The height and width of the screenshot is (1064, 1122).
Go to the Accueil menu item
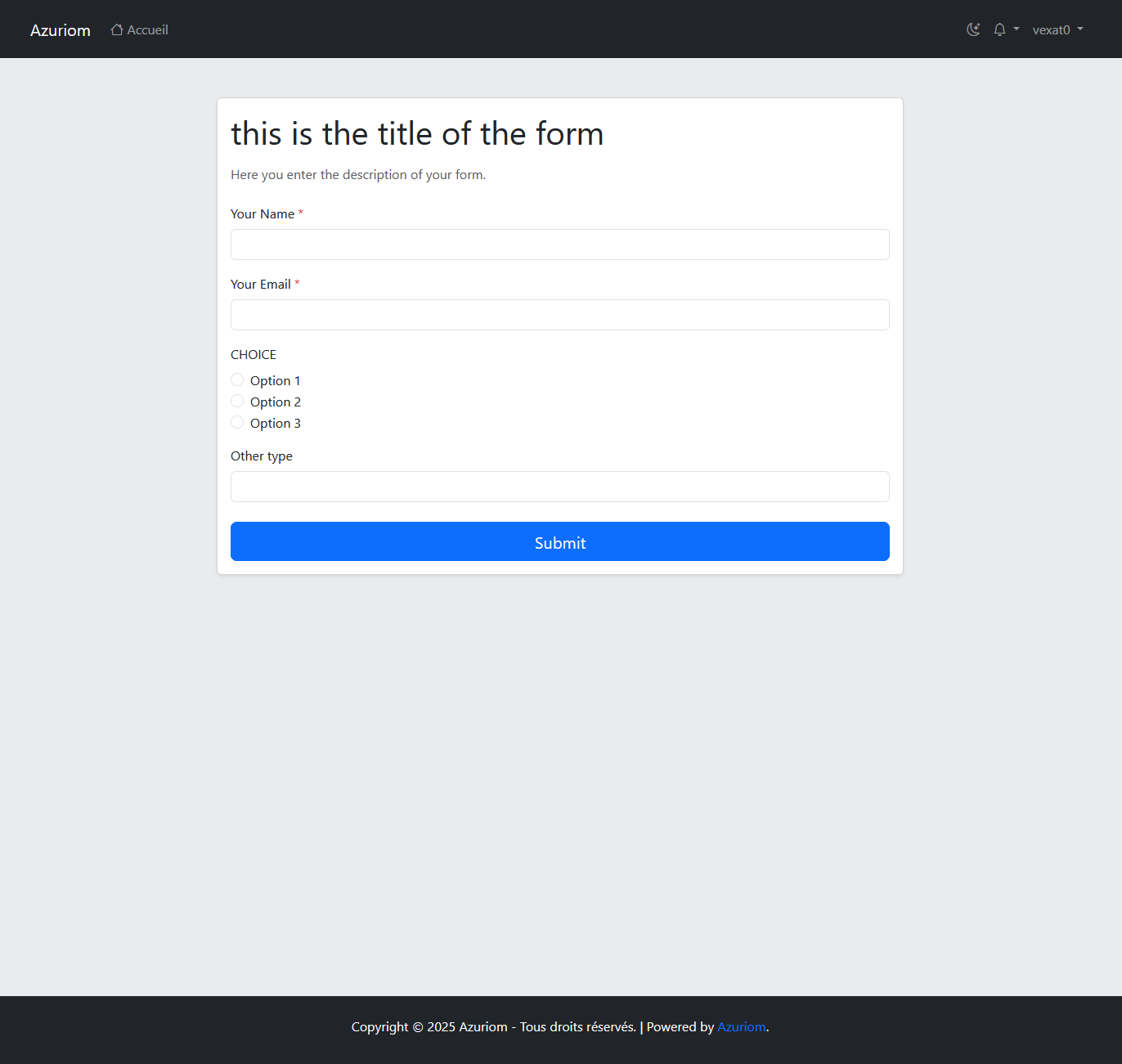pyautogui.click(x=148, y=30)
